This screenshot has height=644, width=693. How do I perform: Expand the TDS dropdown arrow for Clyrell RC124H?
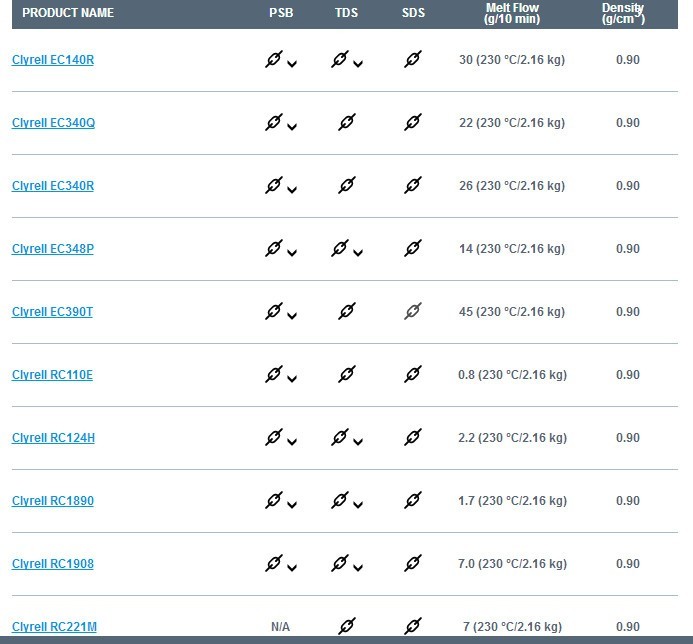tap(358, 442)
